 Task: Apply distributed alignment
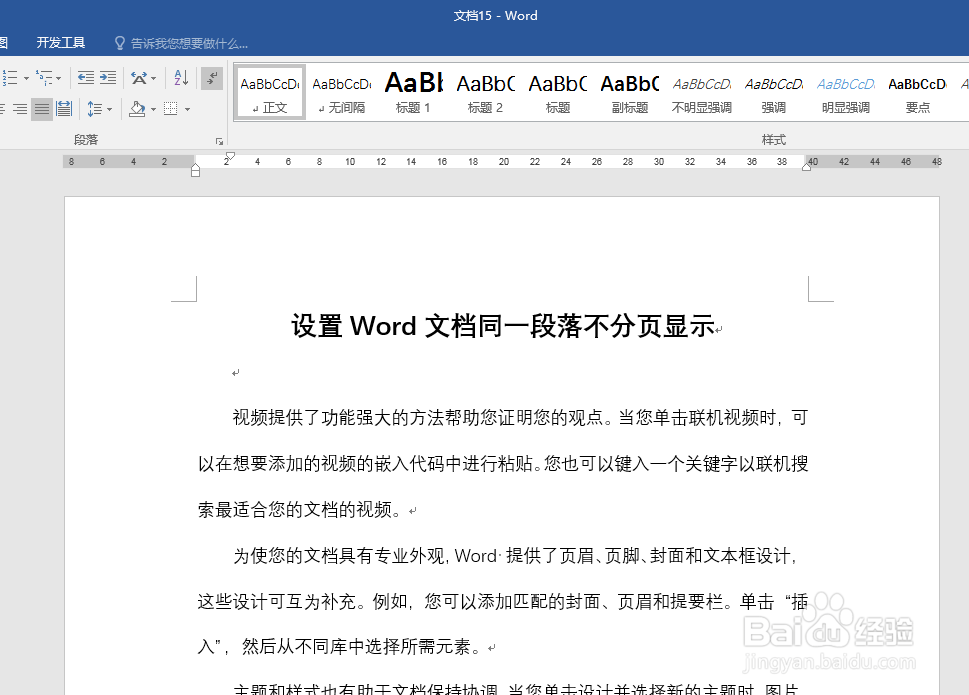(64, 109)
